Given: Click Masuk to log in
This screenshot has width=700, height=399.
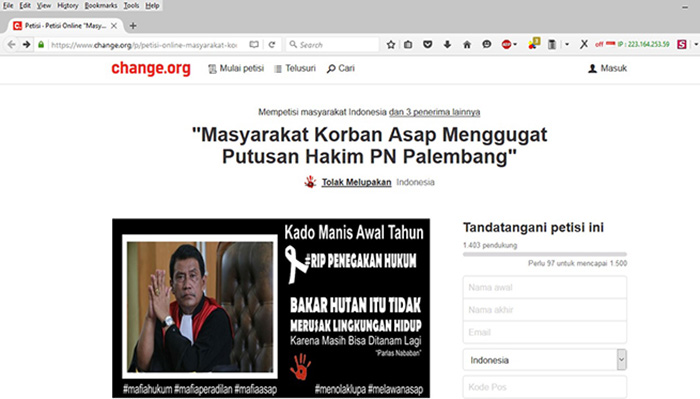Looking at the screenshot, I should point(607,68).
